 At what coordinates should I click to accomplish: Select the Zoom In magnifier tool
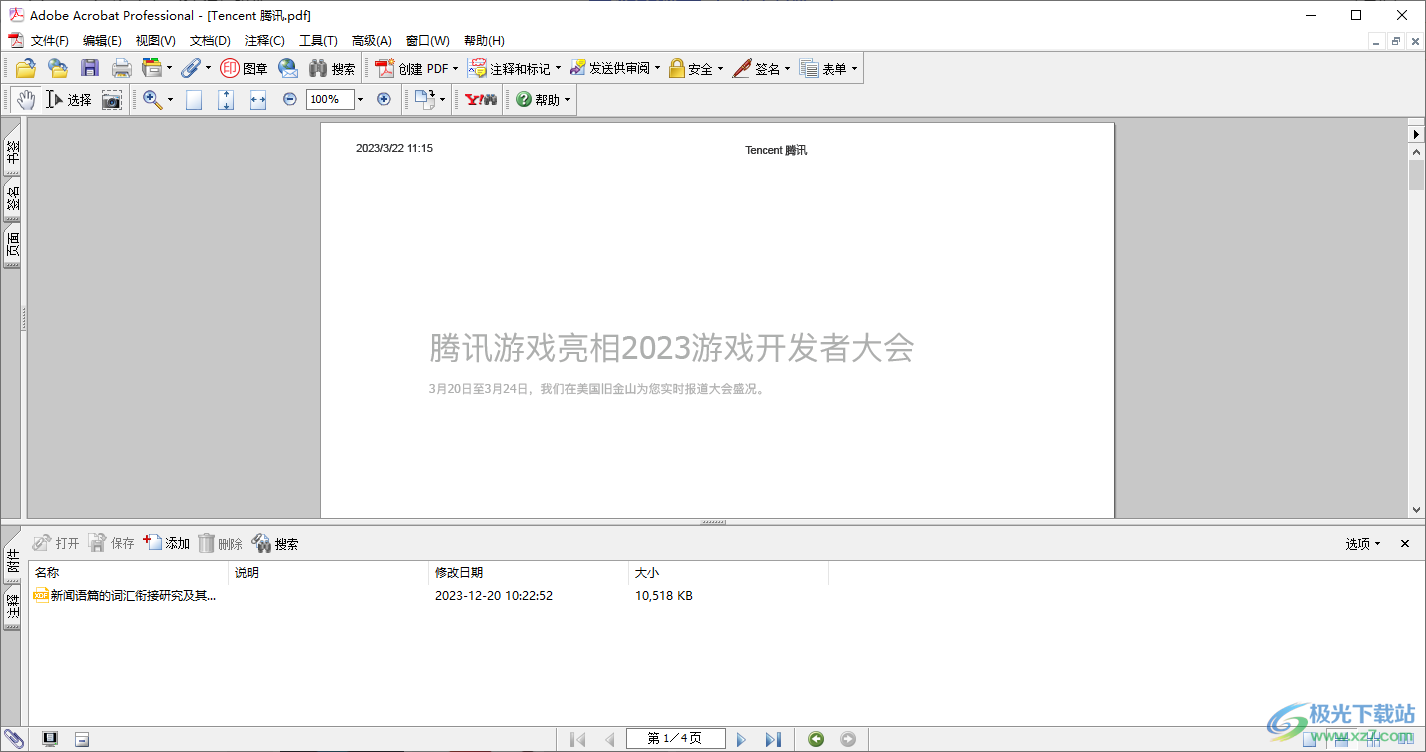tap(152, 99)
